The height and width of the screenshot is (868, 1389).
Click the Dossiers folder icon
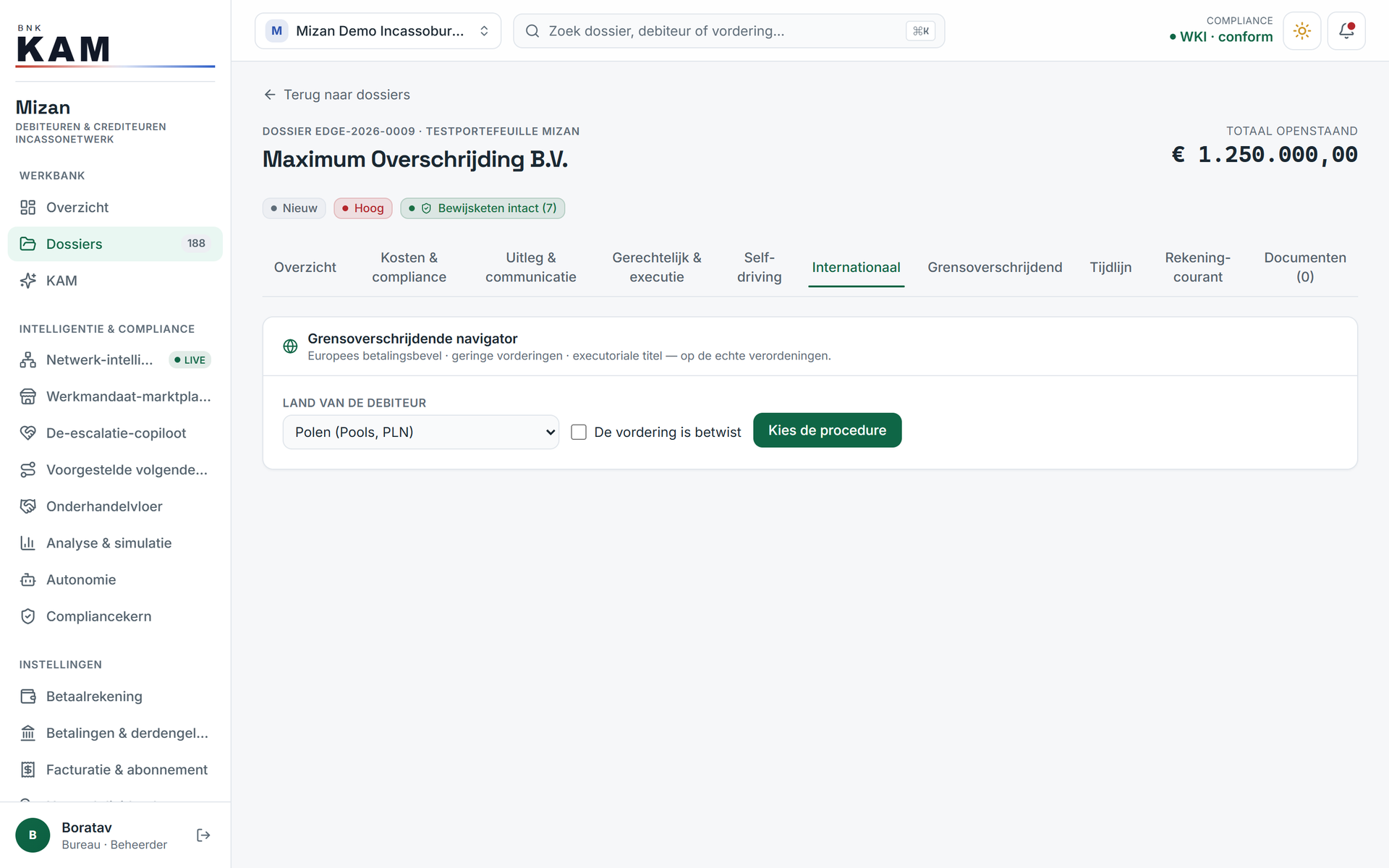[27, 244]
